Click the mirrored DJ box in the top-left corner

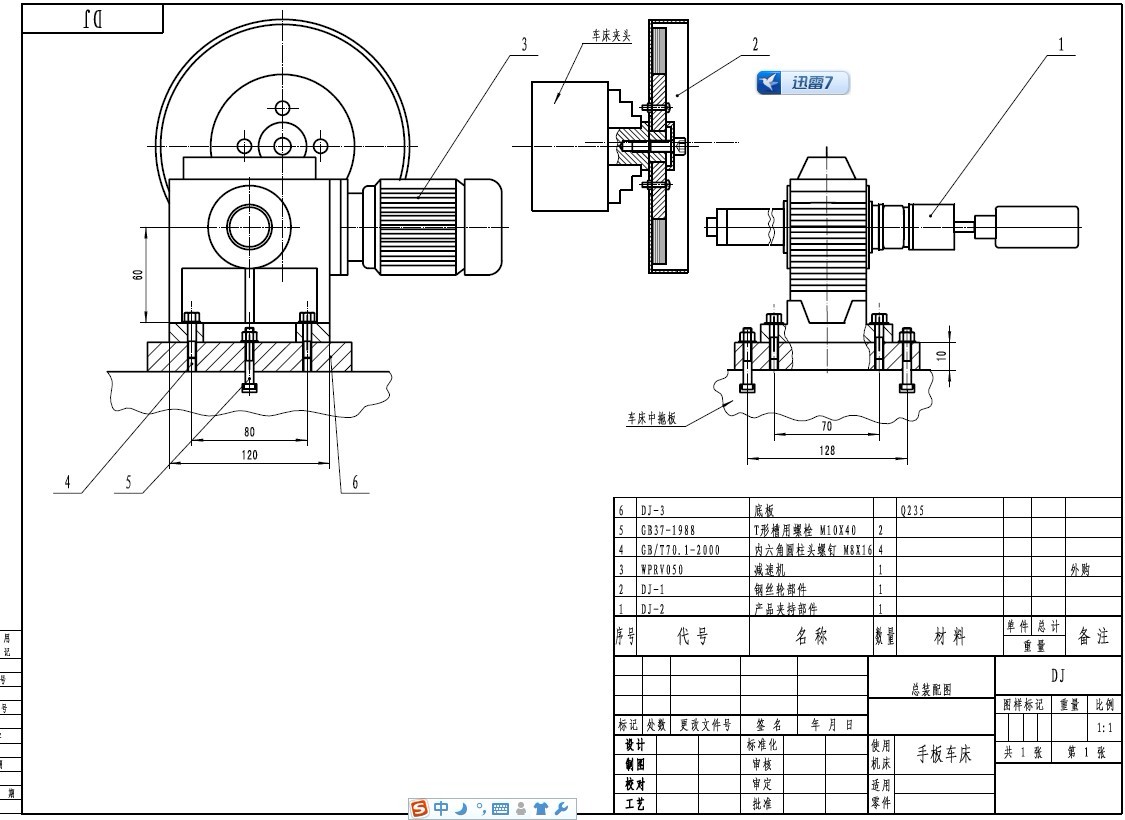(x=93, y=19)
